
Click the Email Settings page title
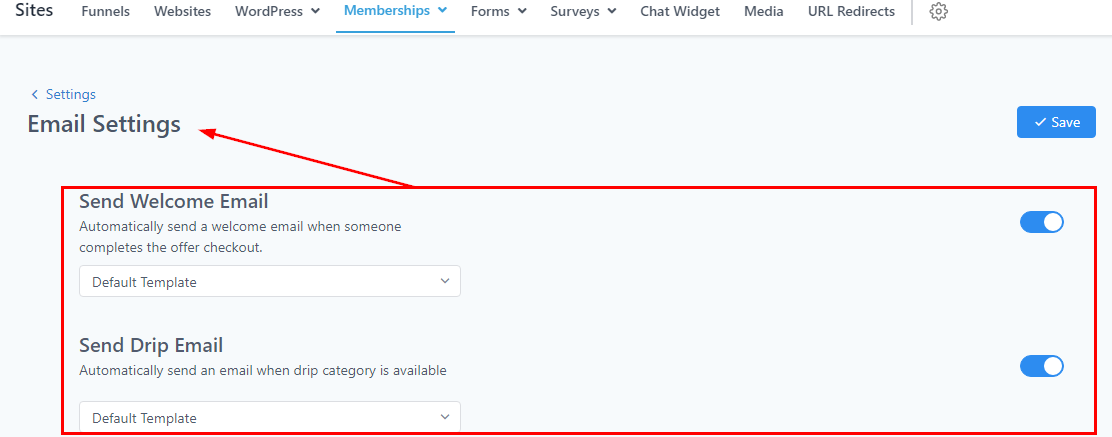click(104, 124)
